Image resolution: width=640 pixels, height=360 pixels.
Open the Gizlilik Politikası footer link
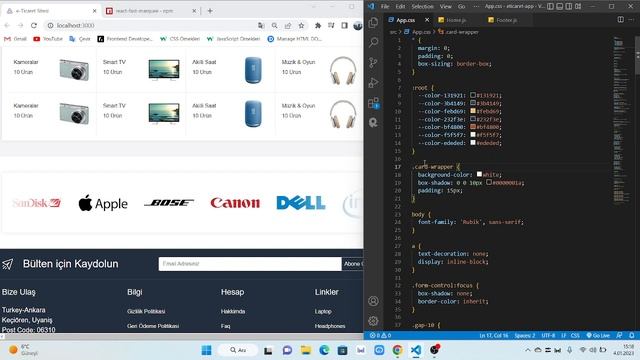click(x=146, y=311)
